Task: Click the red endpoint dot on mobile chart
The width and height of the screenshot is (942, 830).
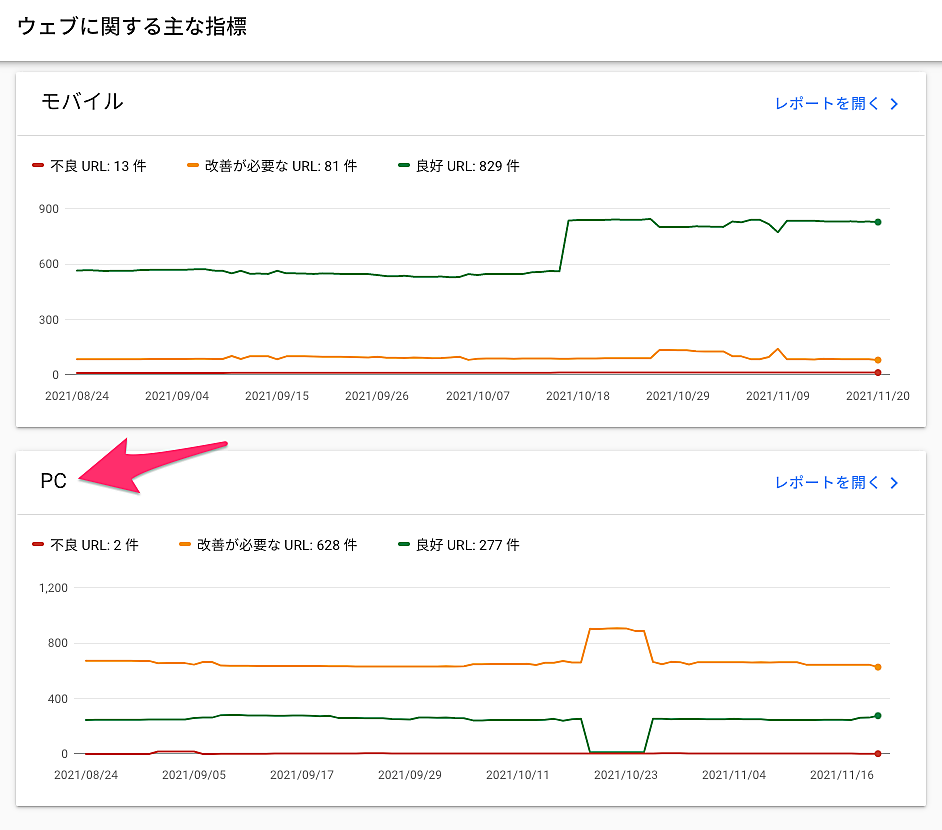Action: (x=878, y=373)
